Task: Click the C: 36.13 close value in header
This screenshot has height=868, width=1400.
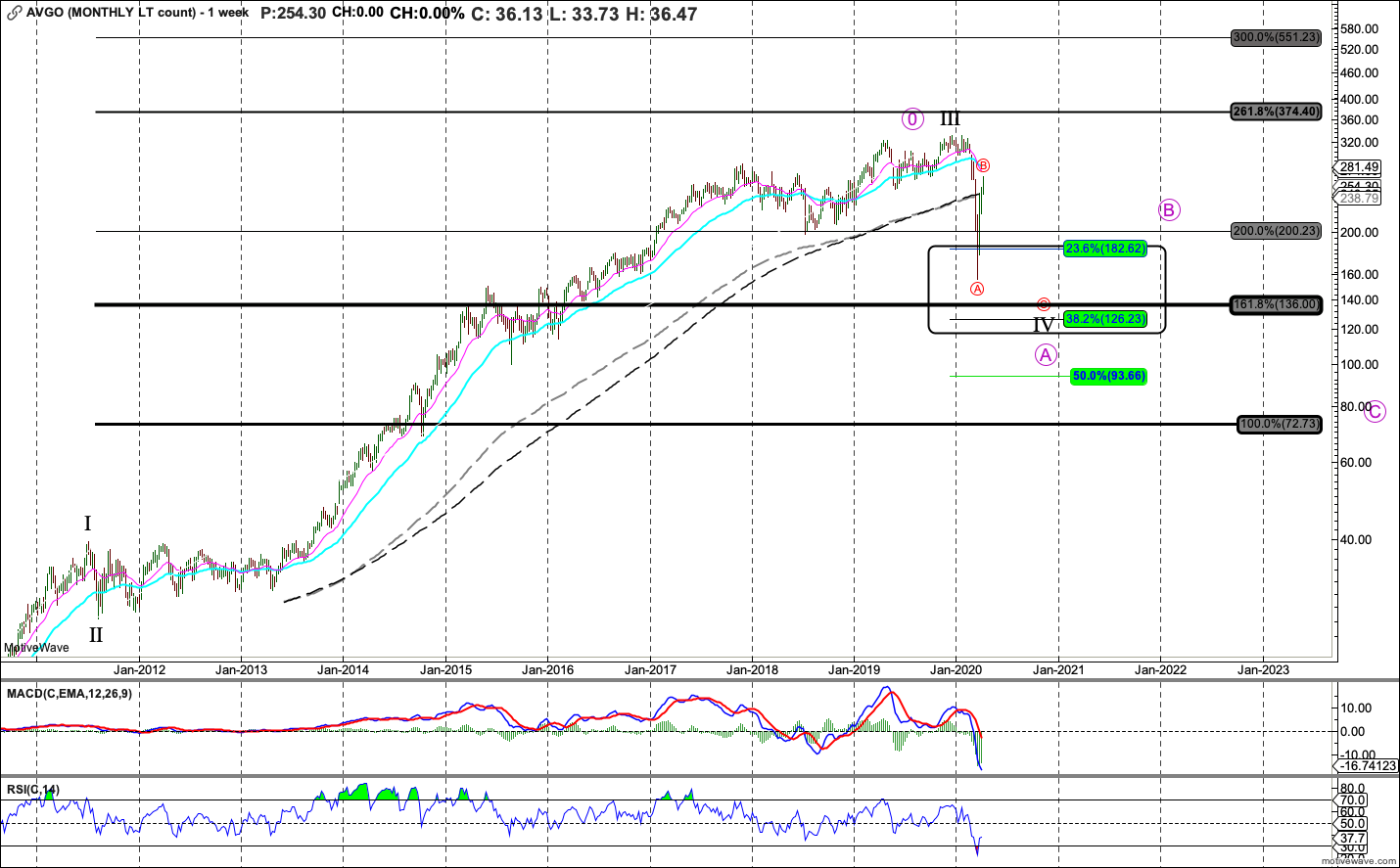Action: click(x=507, y=14)
